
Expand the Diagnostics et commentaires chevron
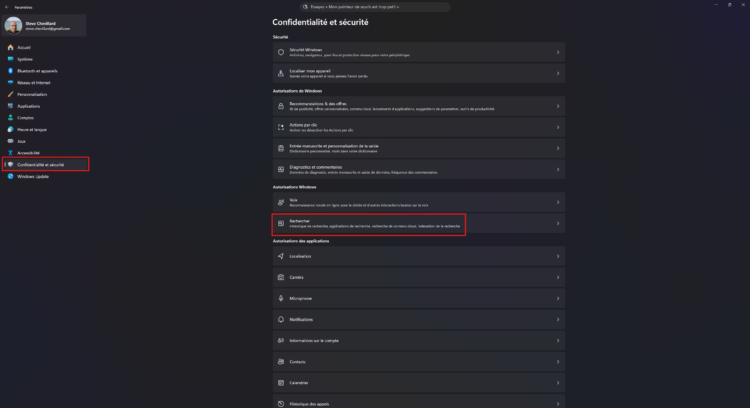(558, 169)
